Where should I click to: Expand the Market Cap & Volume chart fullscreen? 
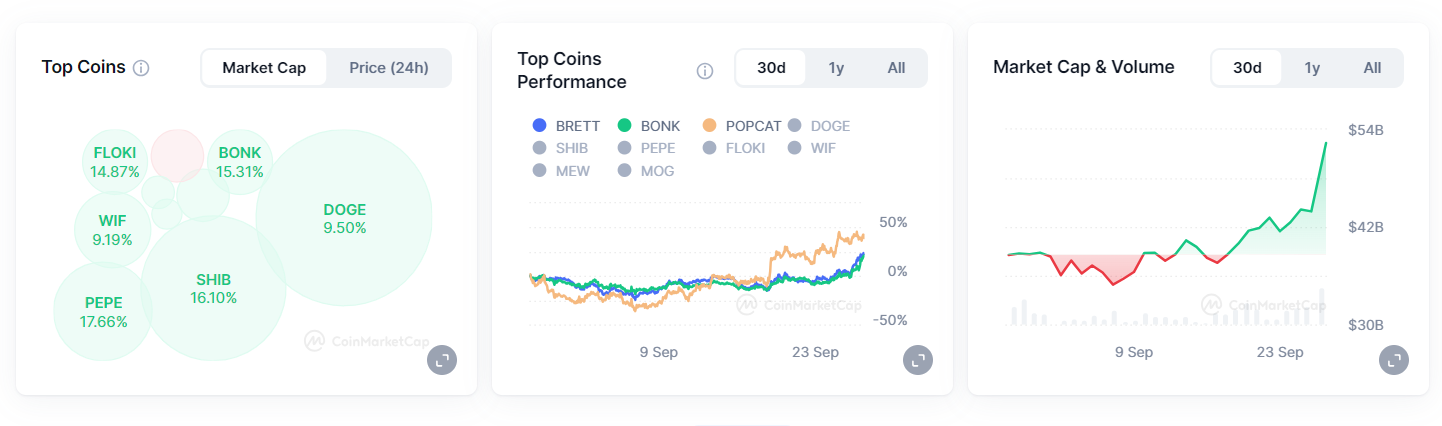coord(1393,360)
